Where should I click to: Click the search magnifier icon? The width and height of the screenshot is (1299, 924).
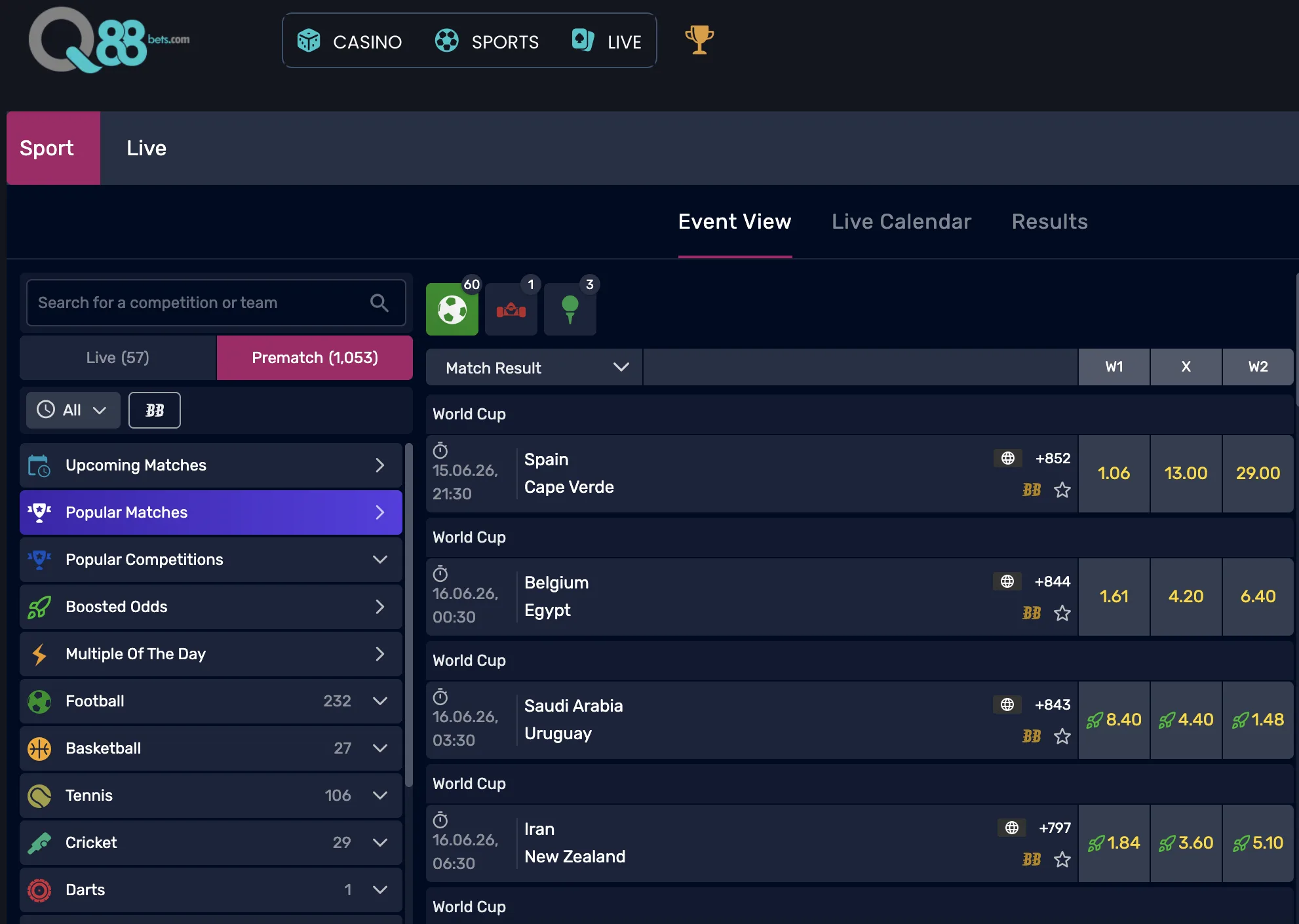379,303
